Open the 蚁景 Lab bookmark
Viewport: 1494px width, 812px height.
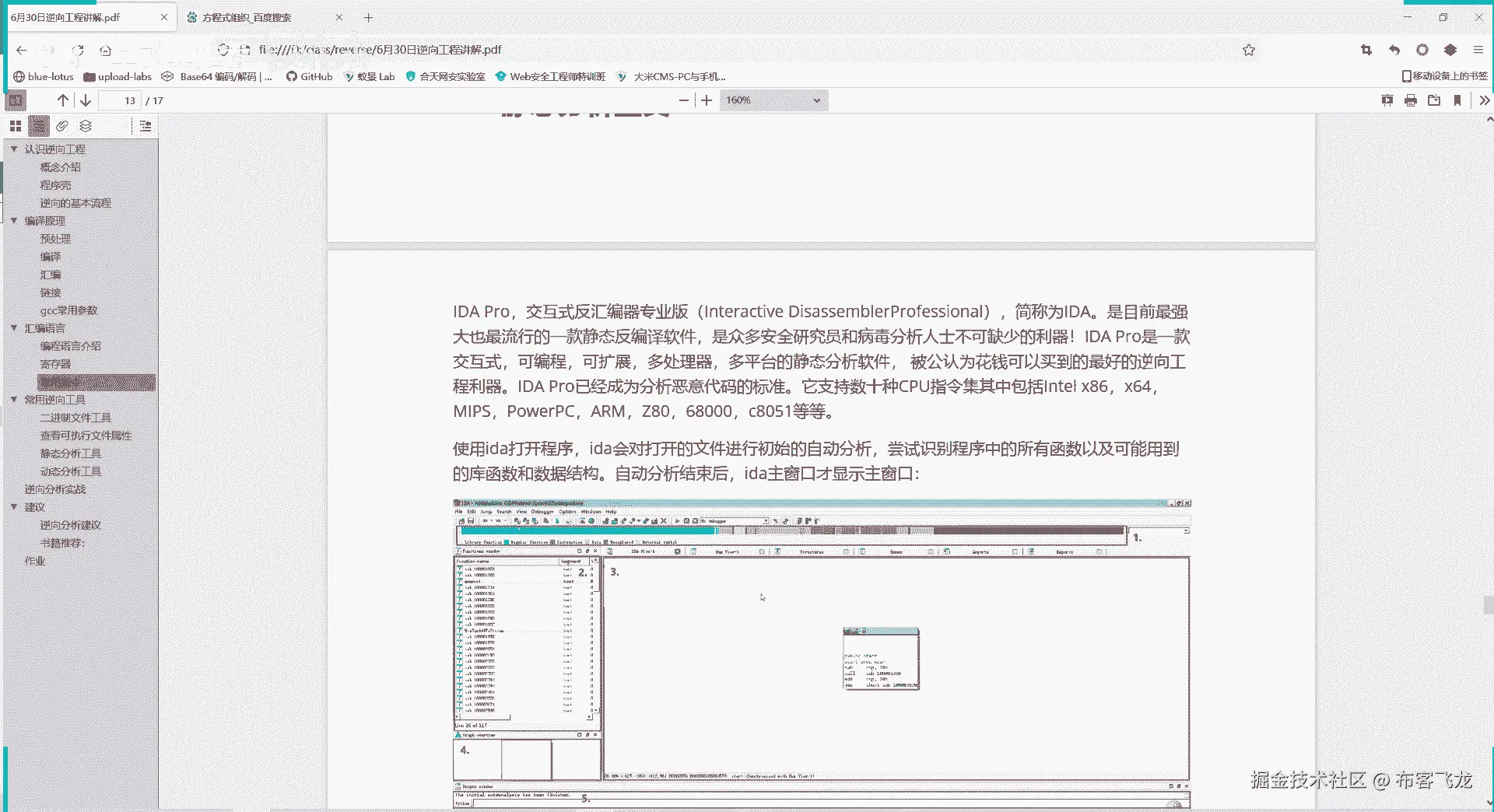[x=370, y=76]
